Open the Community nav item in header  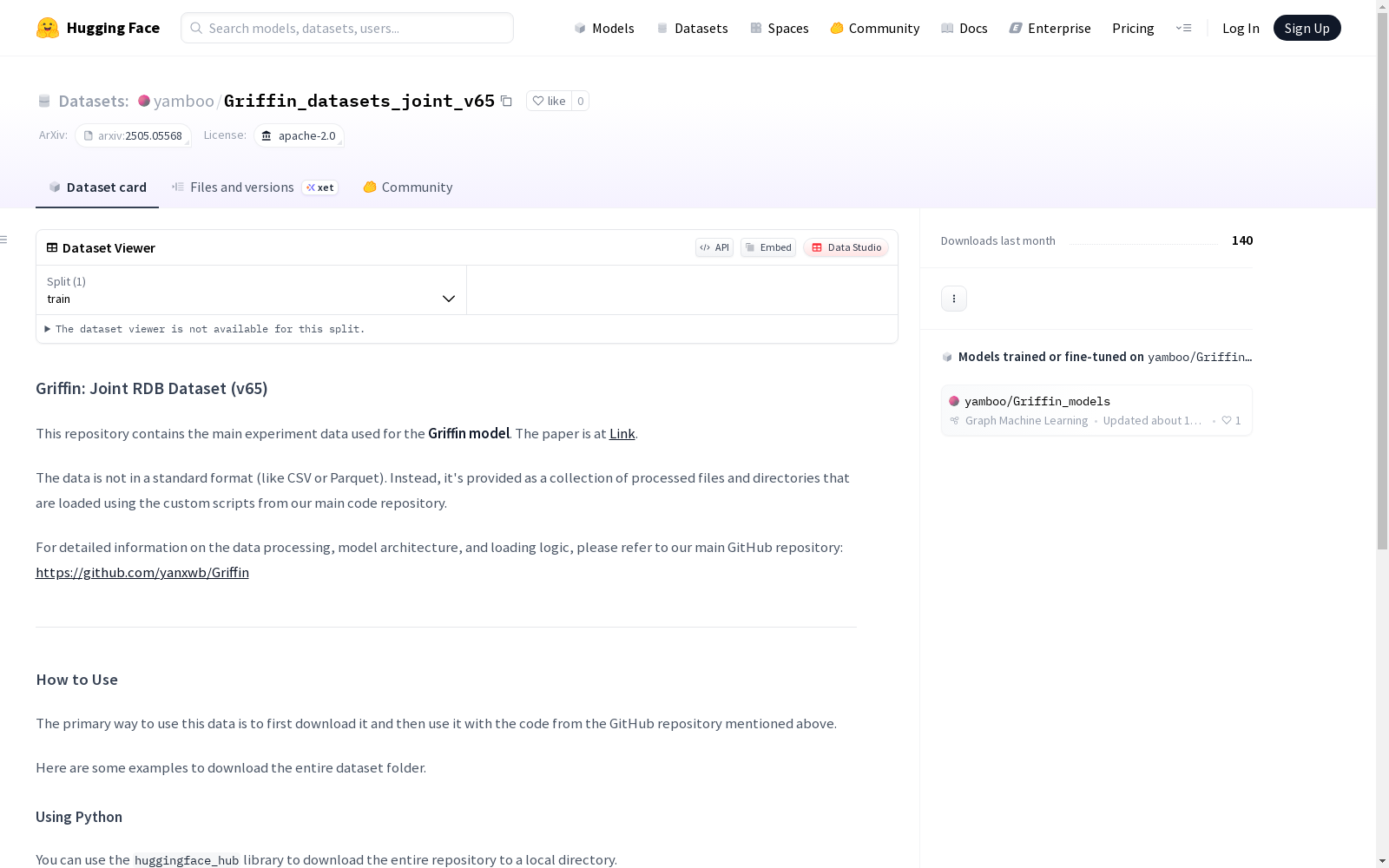point(875,28)
